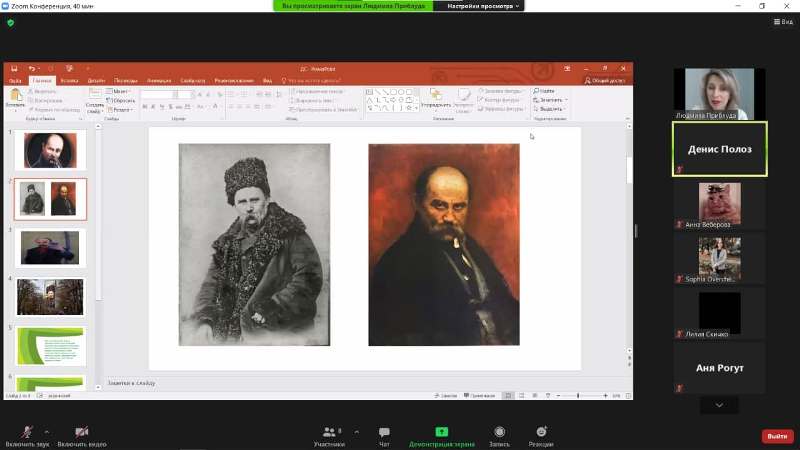The width and height of the screenshot is (800, 450).
Task: Select Денис Полоз participant tile
Action: (719, 149)
